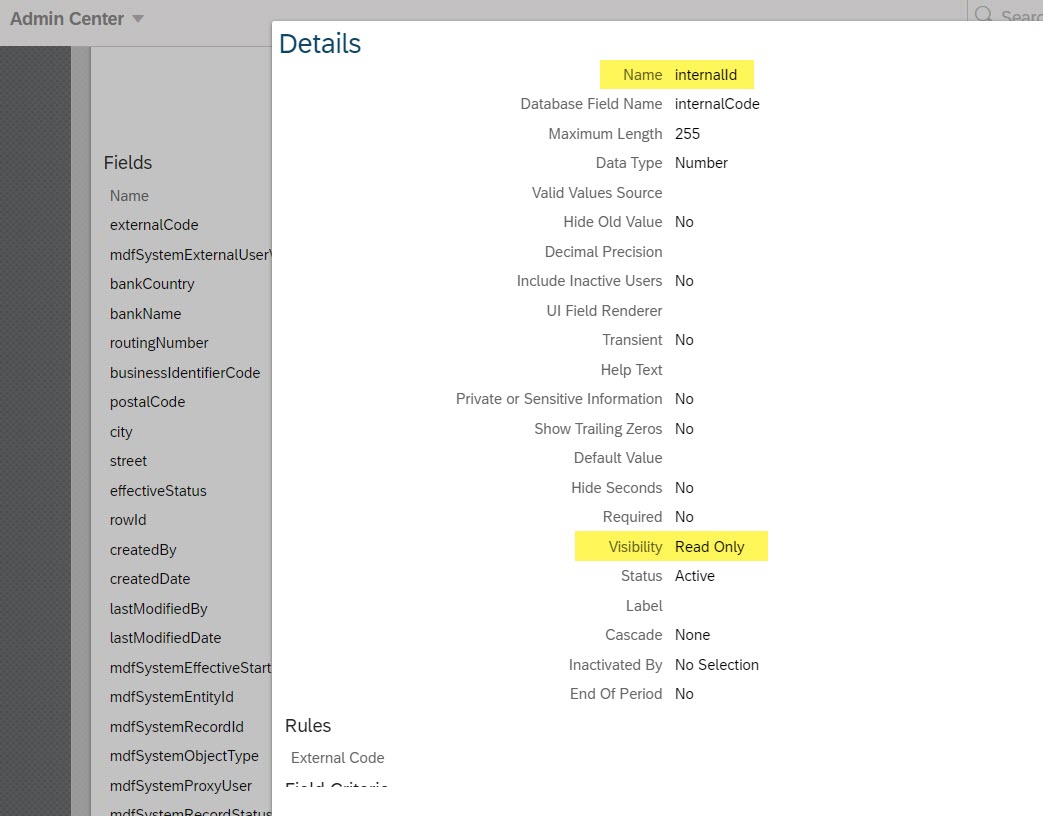The image size is (1043, 816).
Task: Select the mdfSystemProxyUser field
Action: [181, 785]
